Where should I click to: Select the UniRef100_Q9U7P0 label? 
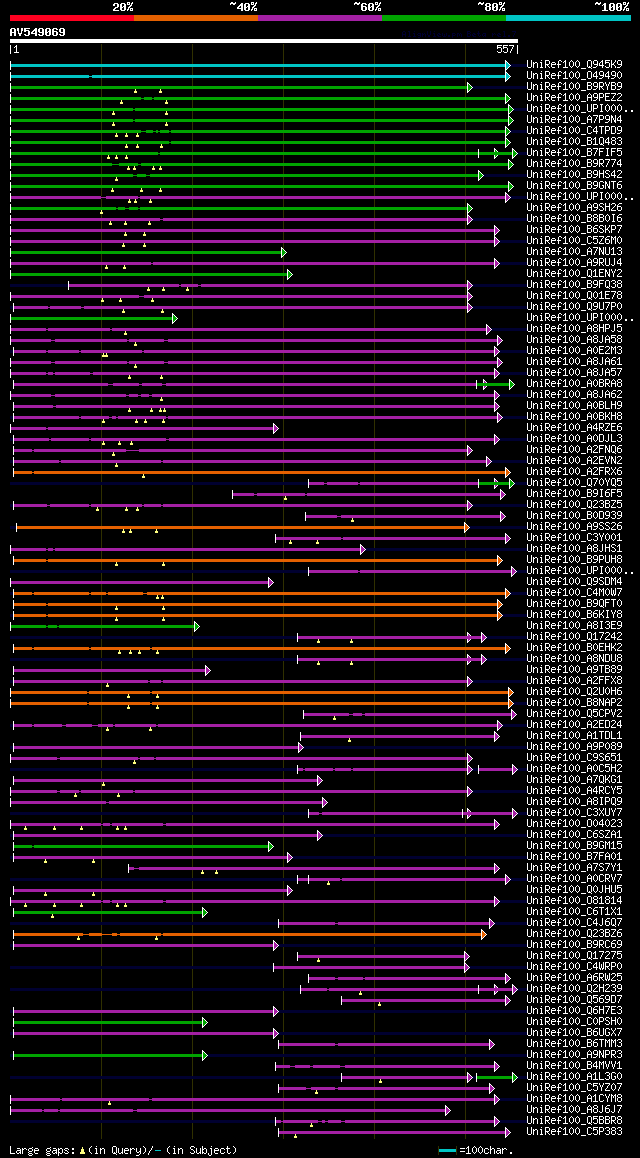coord(574,306)
